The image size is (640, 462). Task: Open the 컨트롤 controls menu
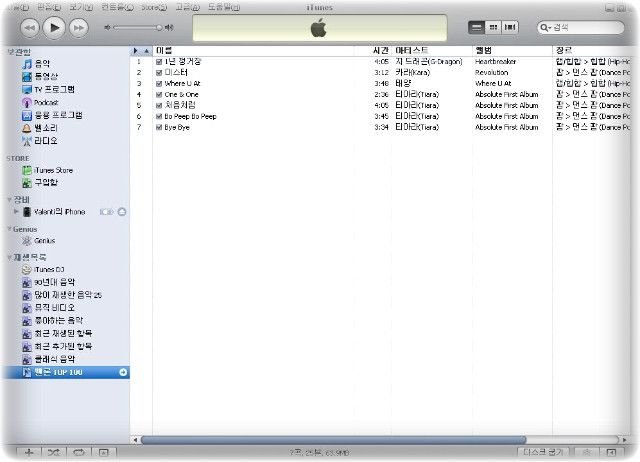click(117, 7)
